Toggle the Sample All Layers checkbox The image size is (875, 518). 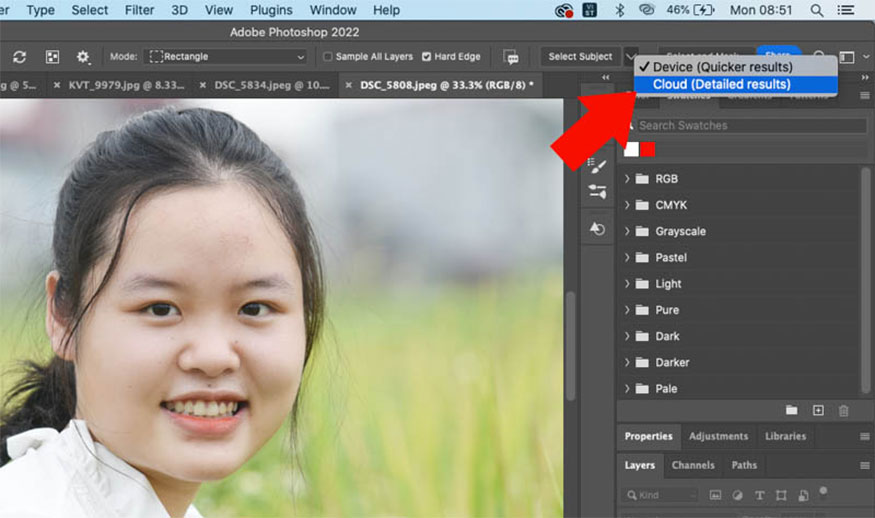click(328, 56)
